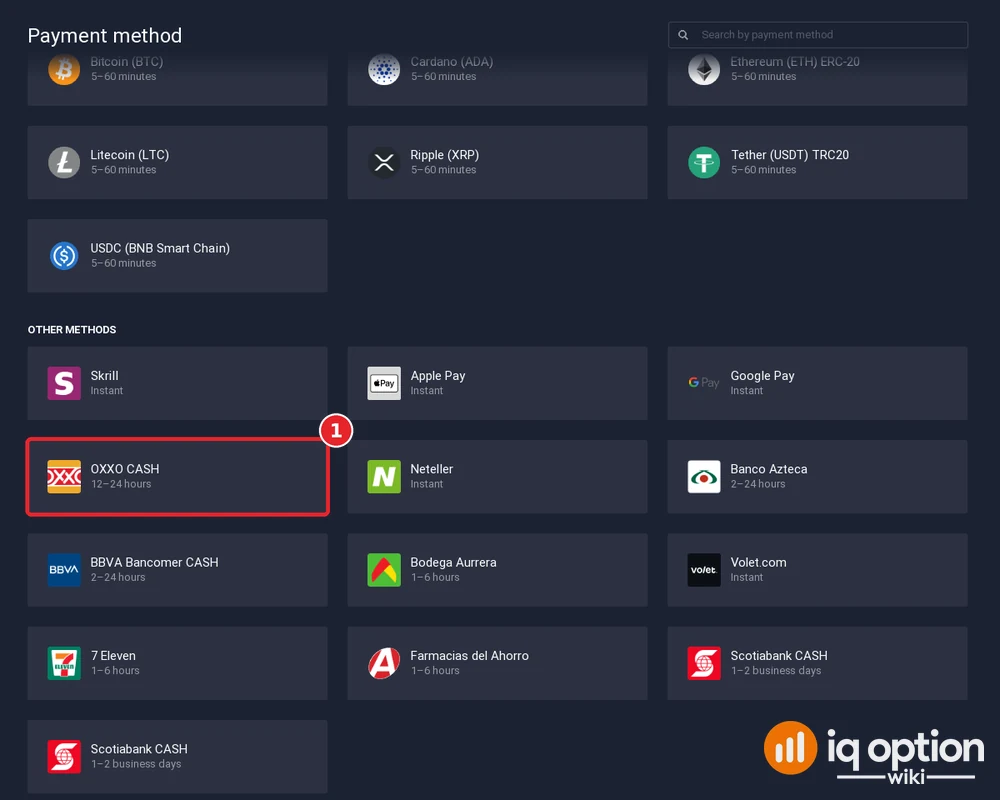Choose the "Cardano (ADA)" label
1000x800 pixels.
coord(452,62)
